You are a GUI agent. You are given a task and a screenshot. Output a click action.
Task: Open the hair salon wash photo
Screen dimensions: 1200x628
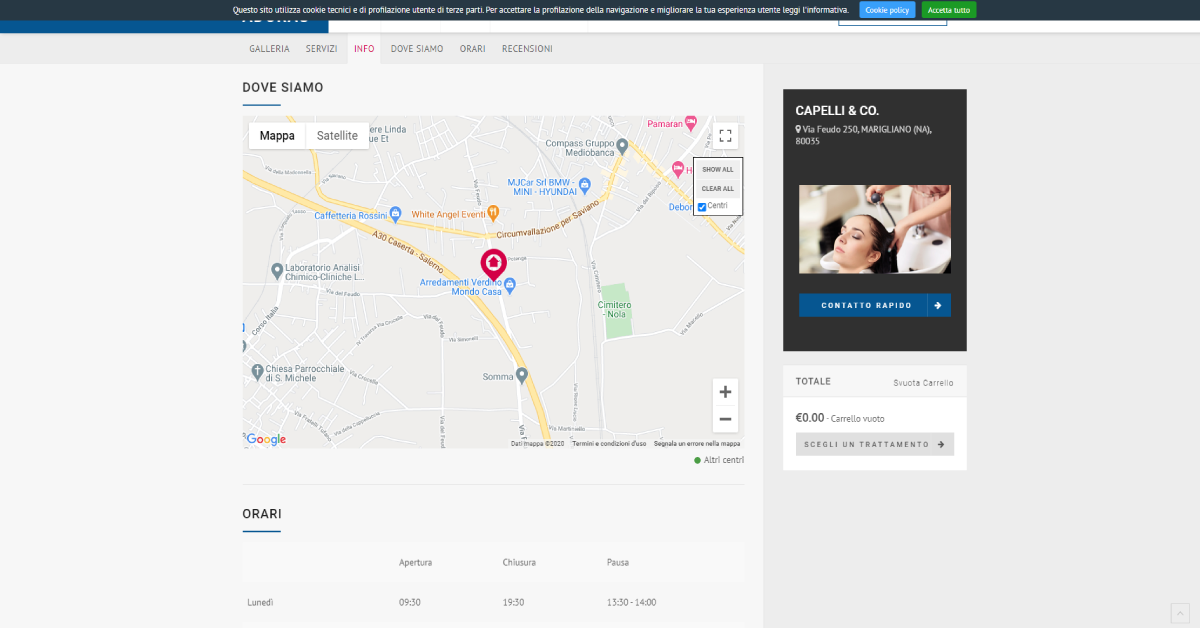click(875, 229)
